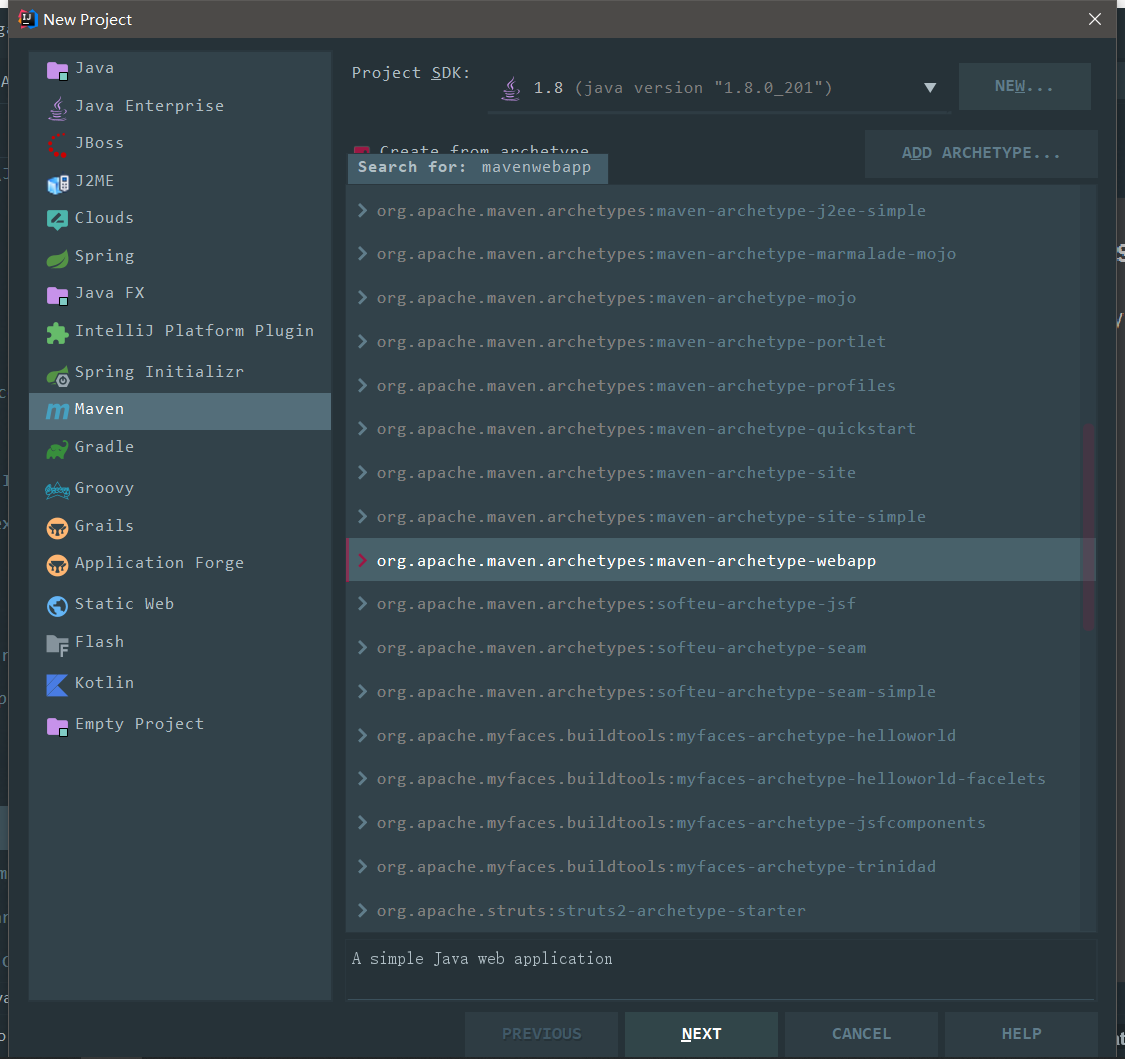Toggle the Create from archetype checkbox
This screenshot has width=1125, height=1059.
(362, 151)
